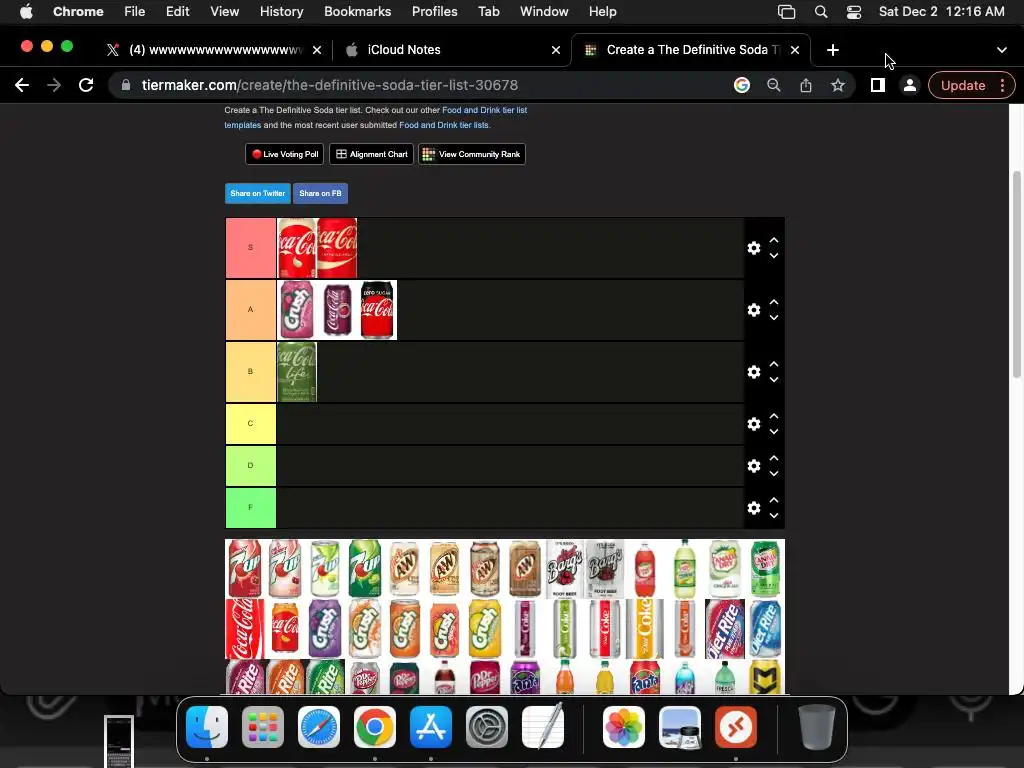Click the zoom magnifier icon in address bar
This screenshot has width=1024, height=768.
click(x=774, y=86)
